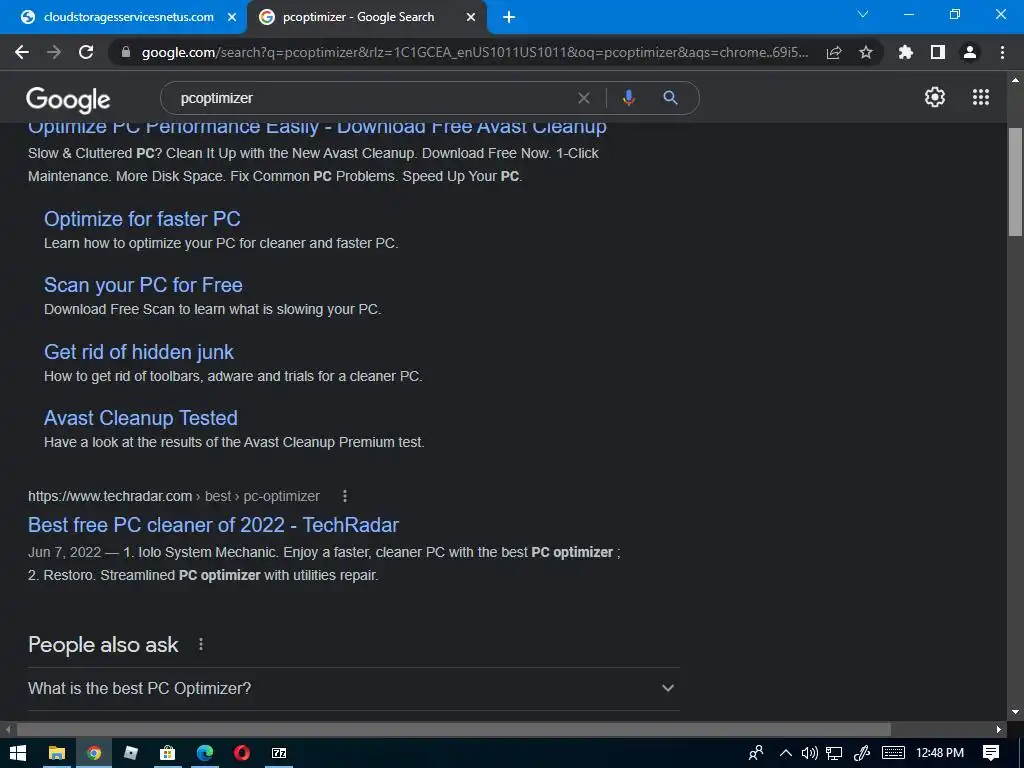View site info lock icon

pyautogui.click(x=126, y=52)
